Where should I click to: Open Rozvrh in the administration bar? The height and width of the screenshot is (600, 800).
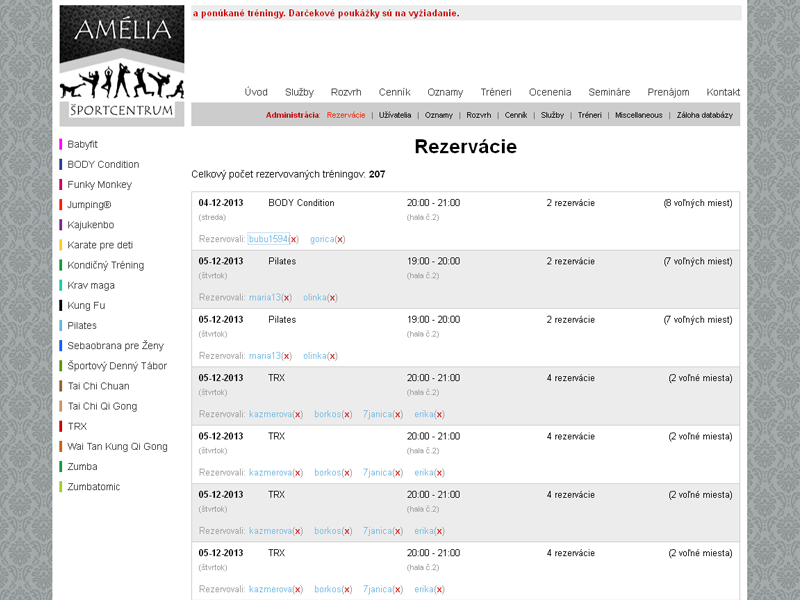coord(479,115)
